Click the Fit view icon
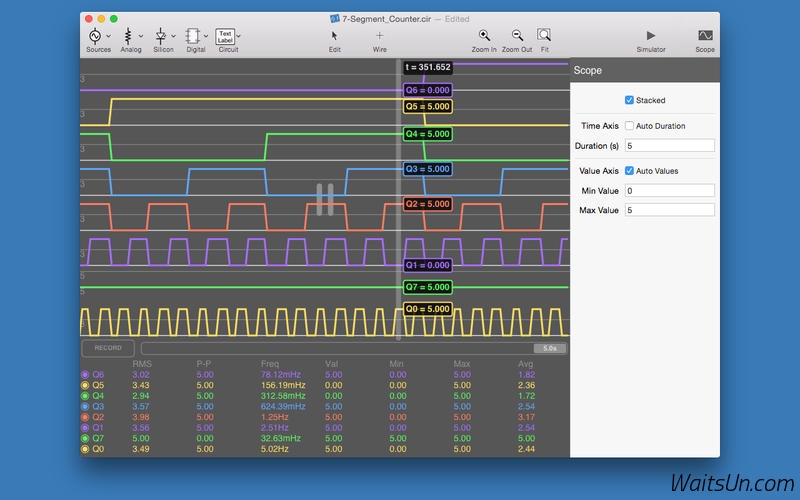The width and height of the screenshot is (800, 500). [544, 35]
